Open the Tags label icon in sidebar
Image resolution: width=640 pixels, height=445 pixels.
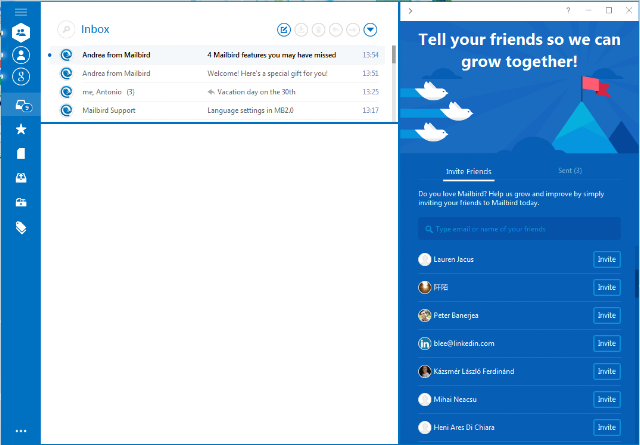[x=21, y=227]
